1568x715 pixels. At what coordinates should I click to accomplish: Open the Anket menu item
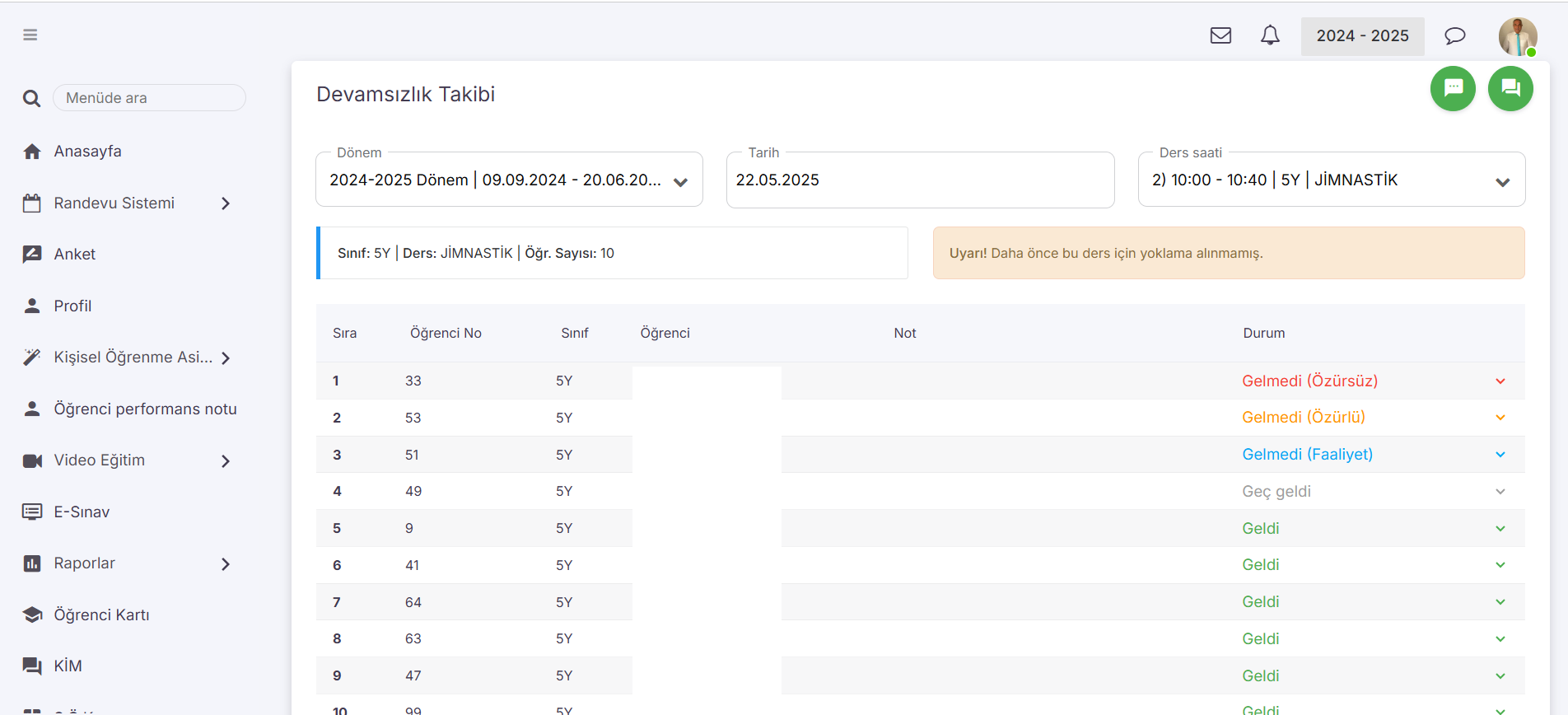(74, 255)
